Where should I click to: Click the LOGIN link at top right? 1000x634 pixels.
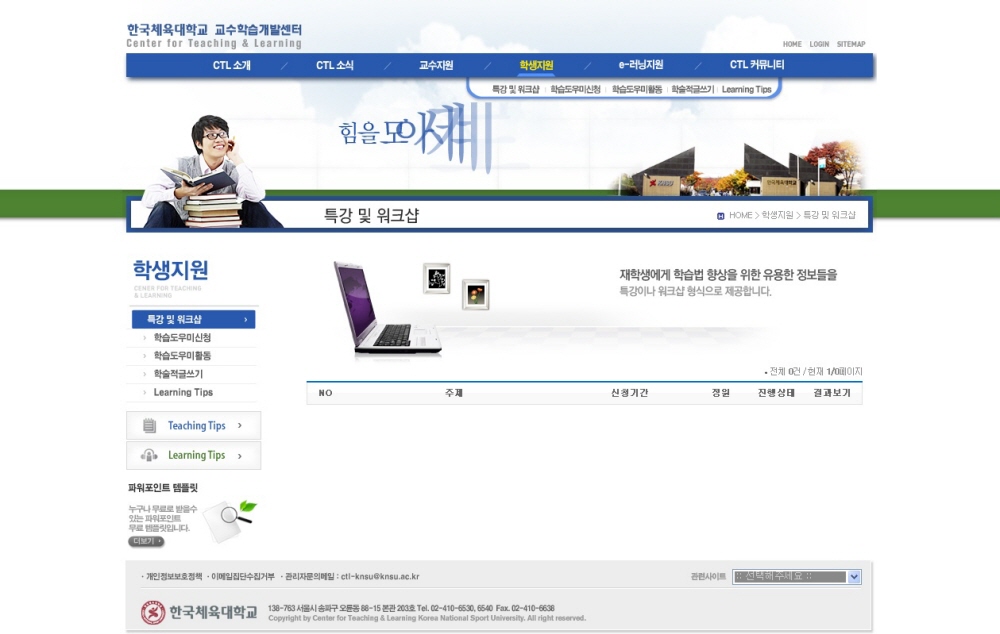819,44
